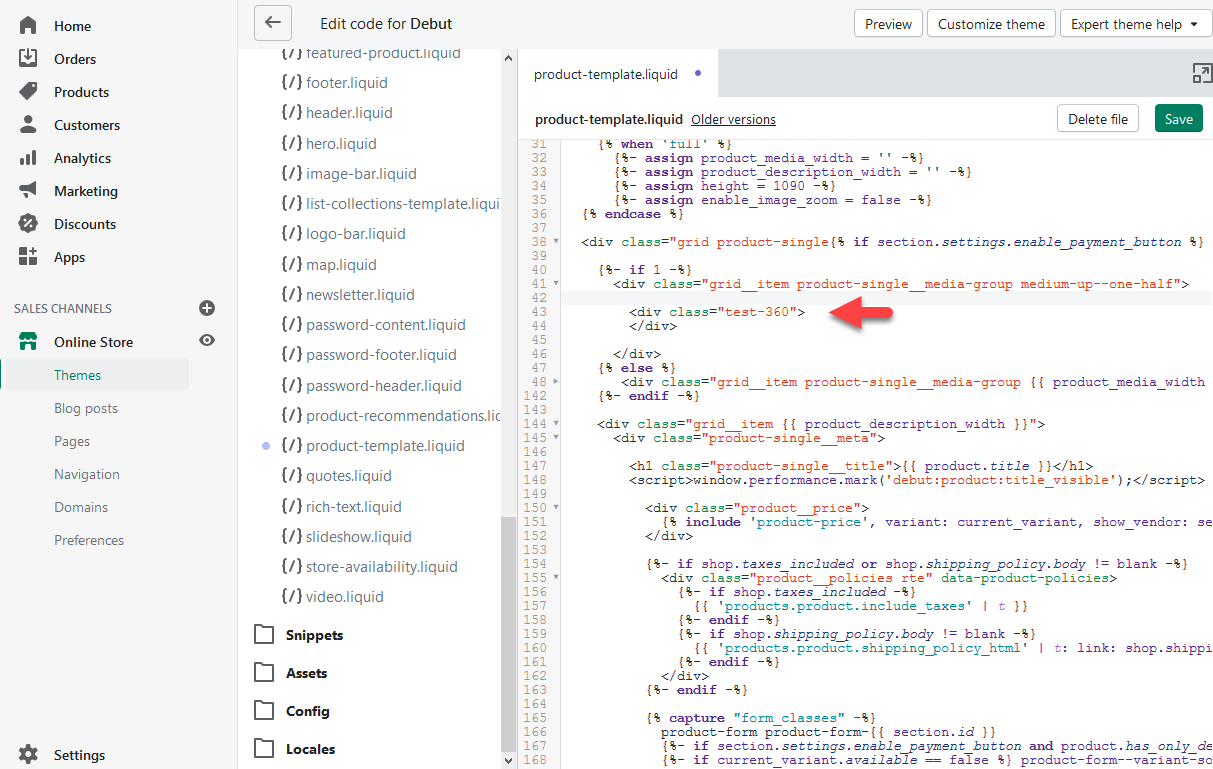This screenshot has width=1213, height=769.
Task: Open the Expert theme help dropdown
Action: pyautogui.click(x=1136, y=24)
